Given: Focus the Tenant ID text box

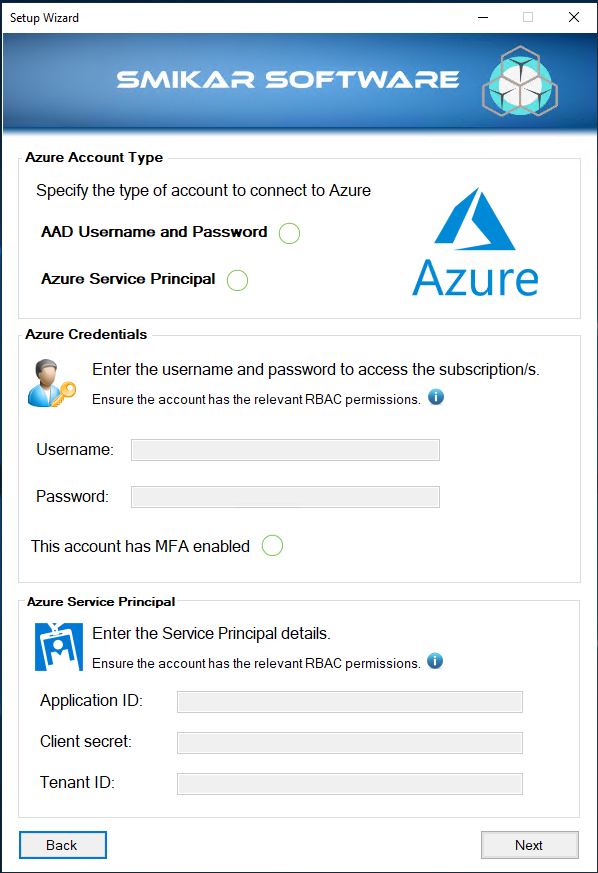Looking at the screenshot, I should click(350, 784).
